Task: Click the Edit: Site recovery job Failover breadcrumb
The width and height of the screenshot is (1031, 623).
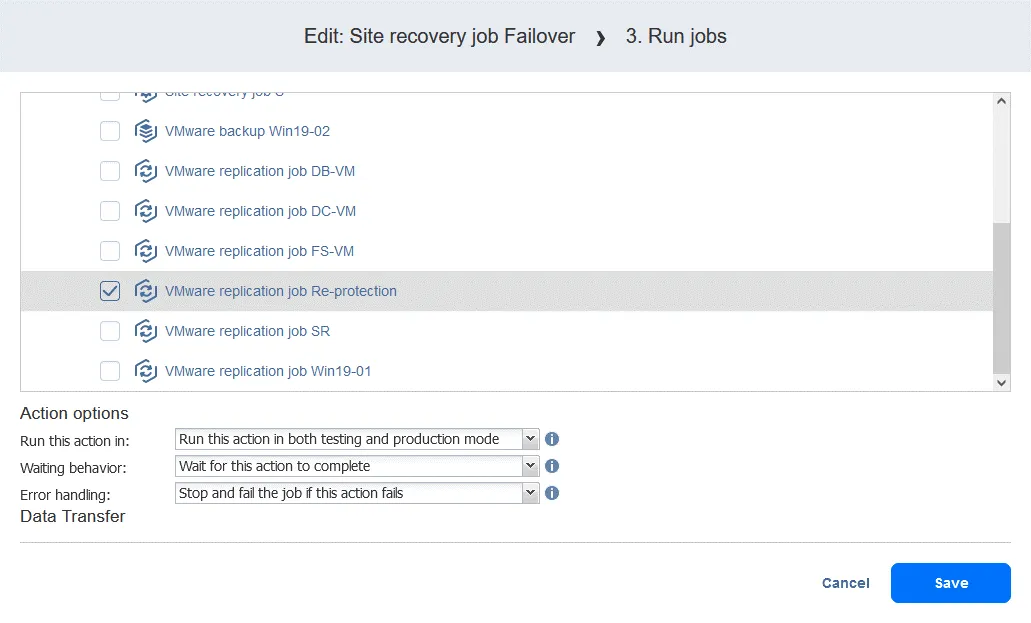Action: (437, 36)
